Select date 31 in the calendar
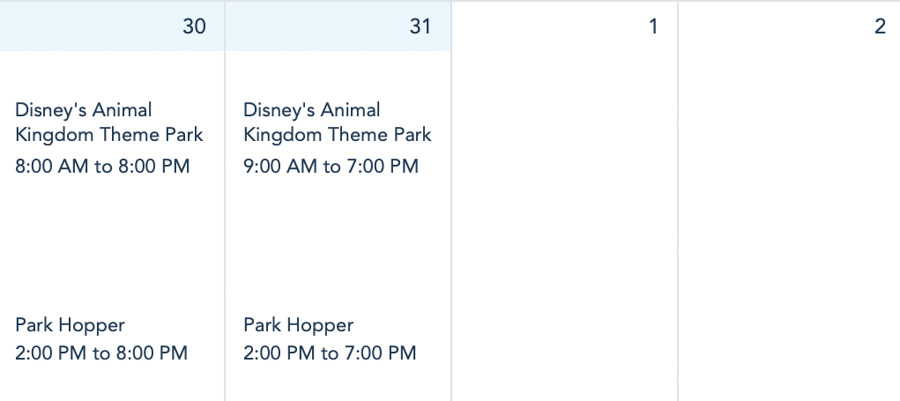The width and height of the screenshot is (900, 401). coord(420,27)
